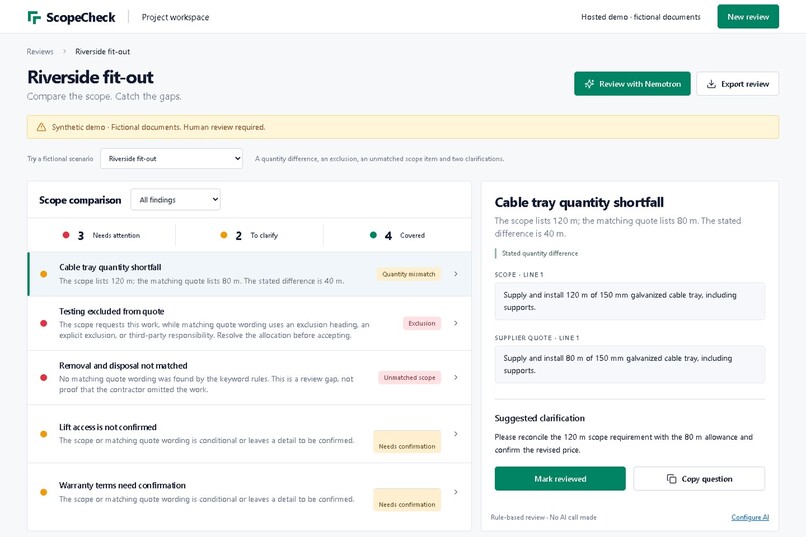Click the download icon on Export review

[711, 84]
